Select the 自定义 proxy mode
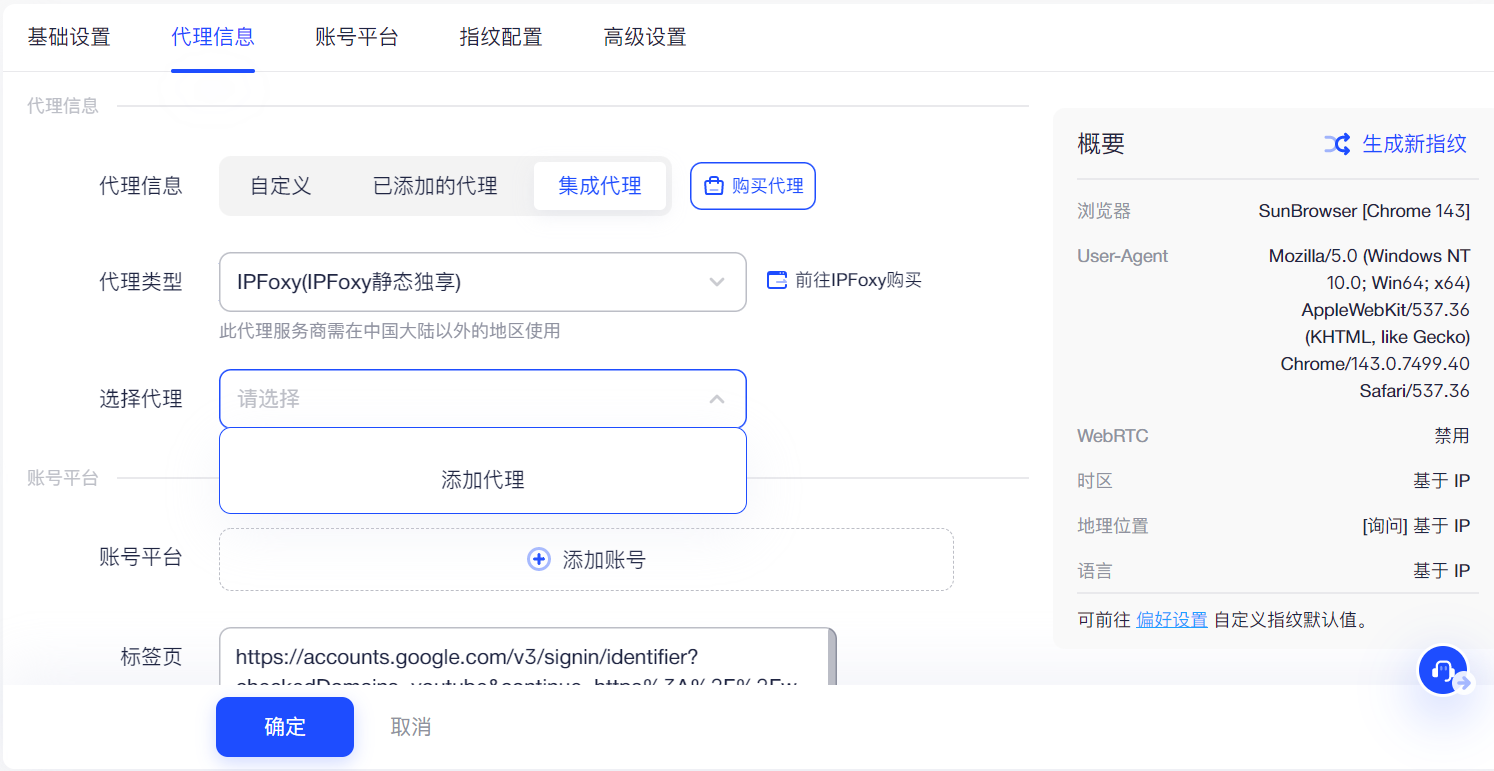1494x771 pixels. pos(281,186)
